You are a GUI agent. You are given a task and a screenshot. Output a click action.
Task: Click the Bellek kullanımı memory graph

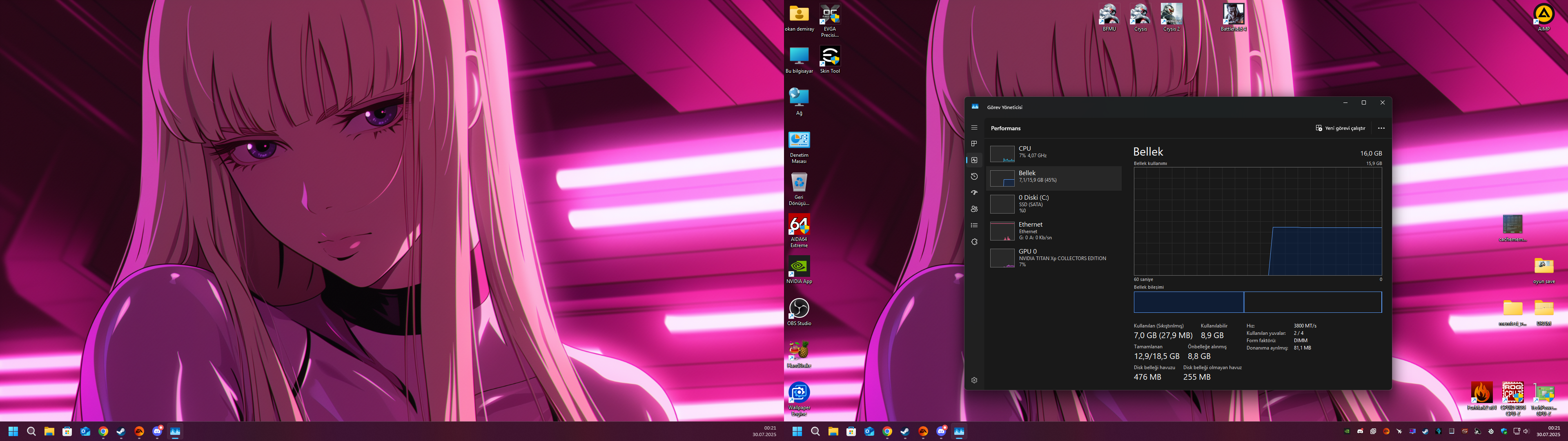coord(1258,222)
